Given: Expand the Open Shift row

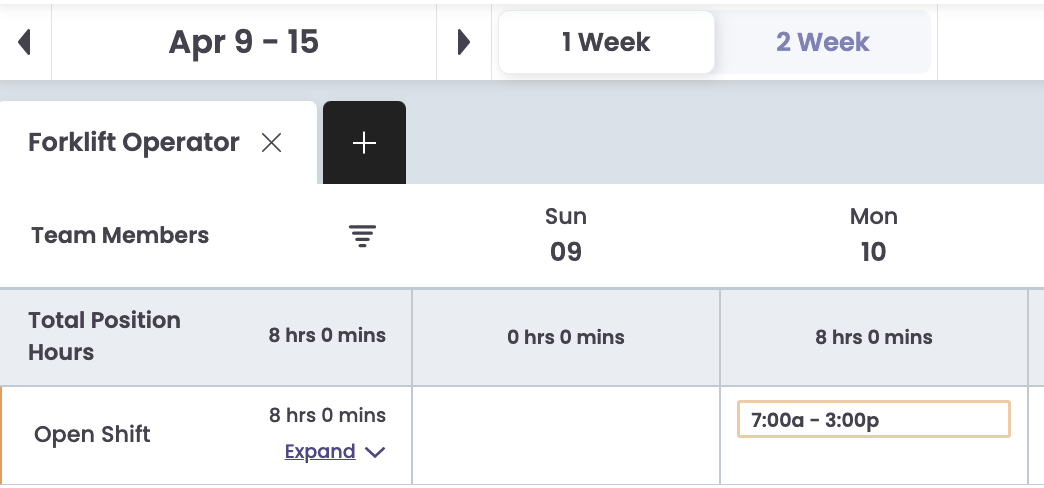Looking at the screenshot, I should [320, 451].
